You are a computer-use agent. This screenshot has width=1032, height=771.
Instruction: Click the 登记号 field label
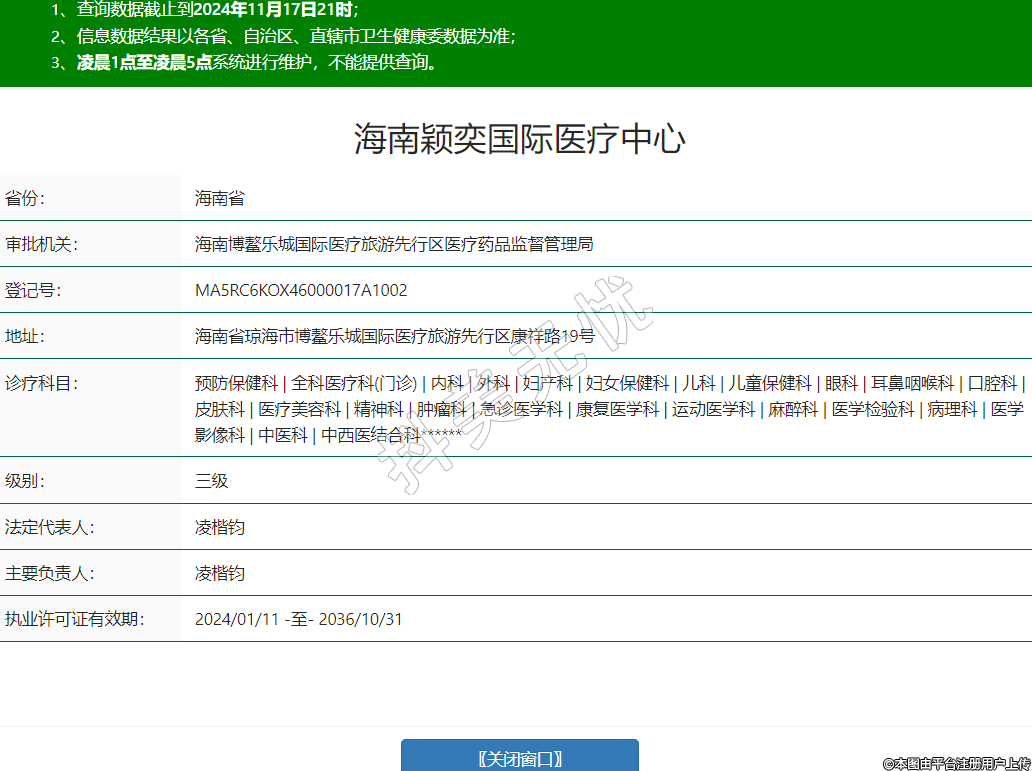pyautogui.click(x=33, y=291)
